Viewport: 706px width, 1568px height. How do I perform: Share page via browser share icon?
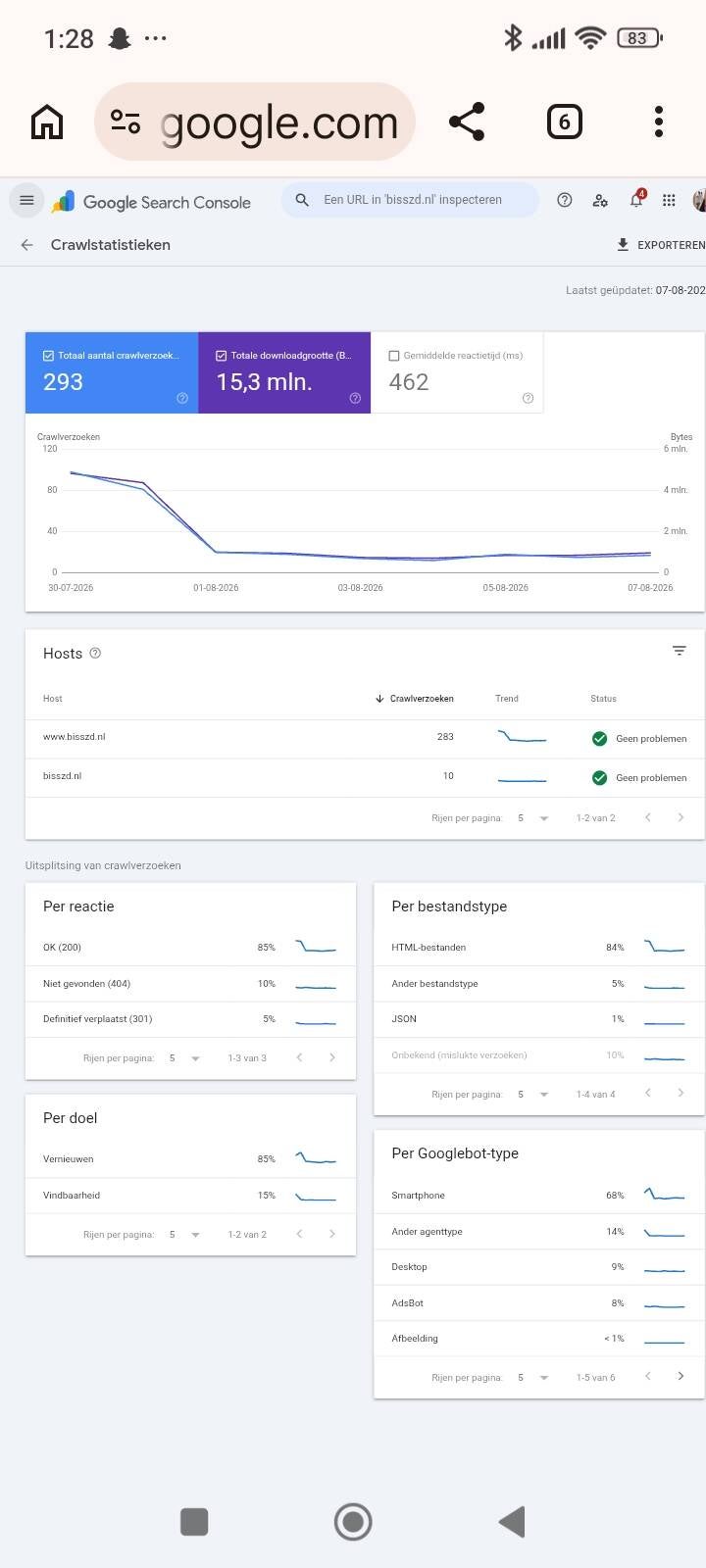467,122
